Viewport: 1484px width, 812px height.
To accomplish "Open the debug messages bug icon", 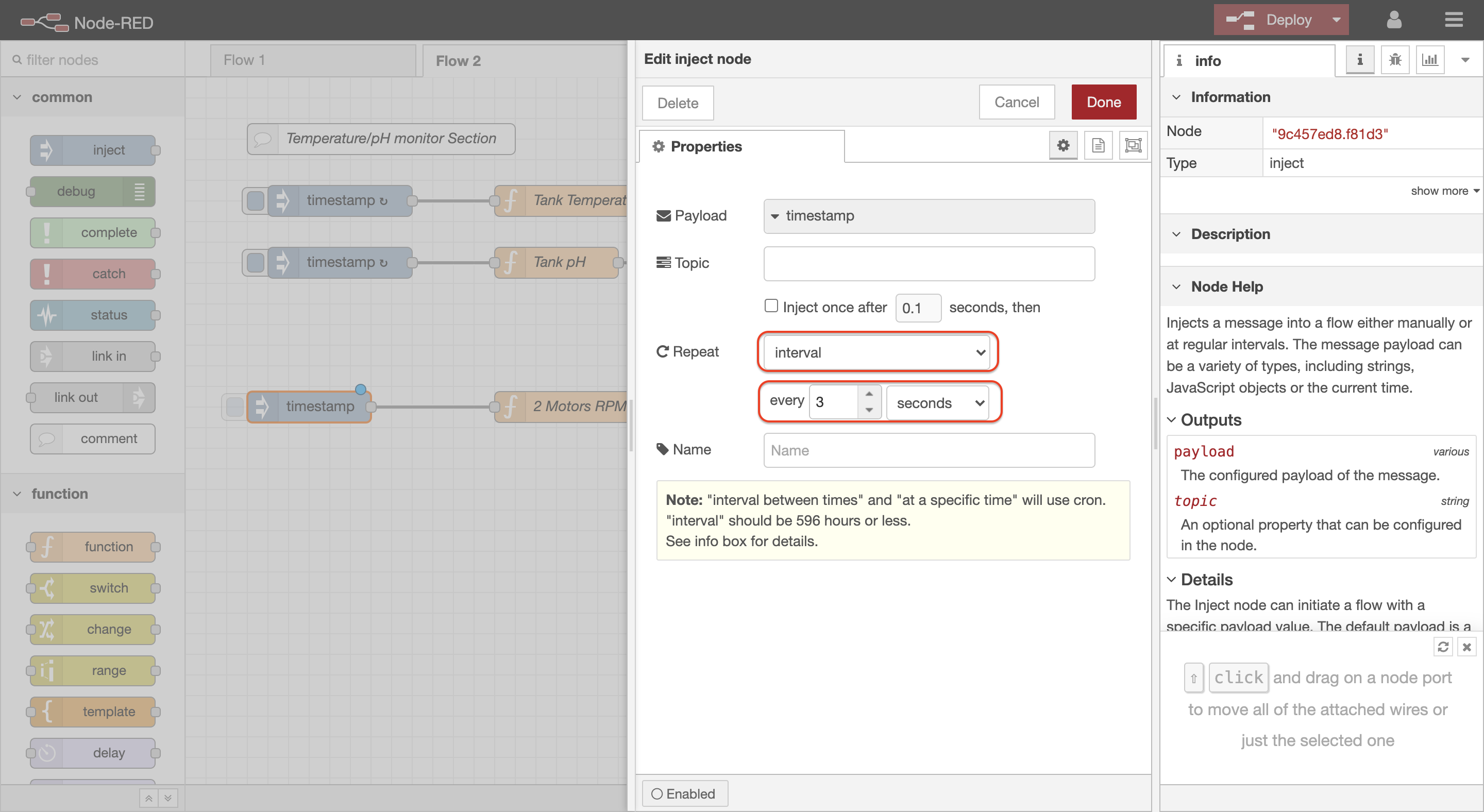I will [x=1395, y=60].
